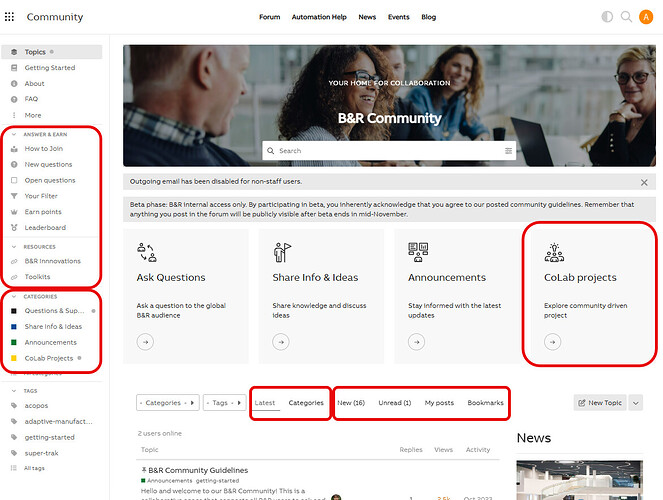Open the Leaderboard sidebar link
The width and height of the screenshot is (663, 500).
point(45,228)
